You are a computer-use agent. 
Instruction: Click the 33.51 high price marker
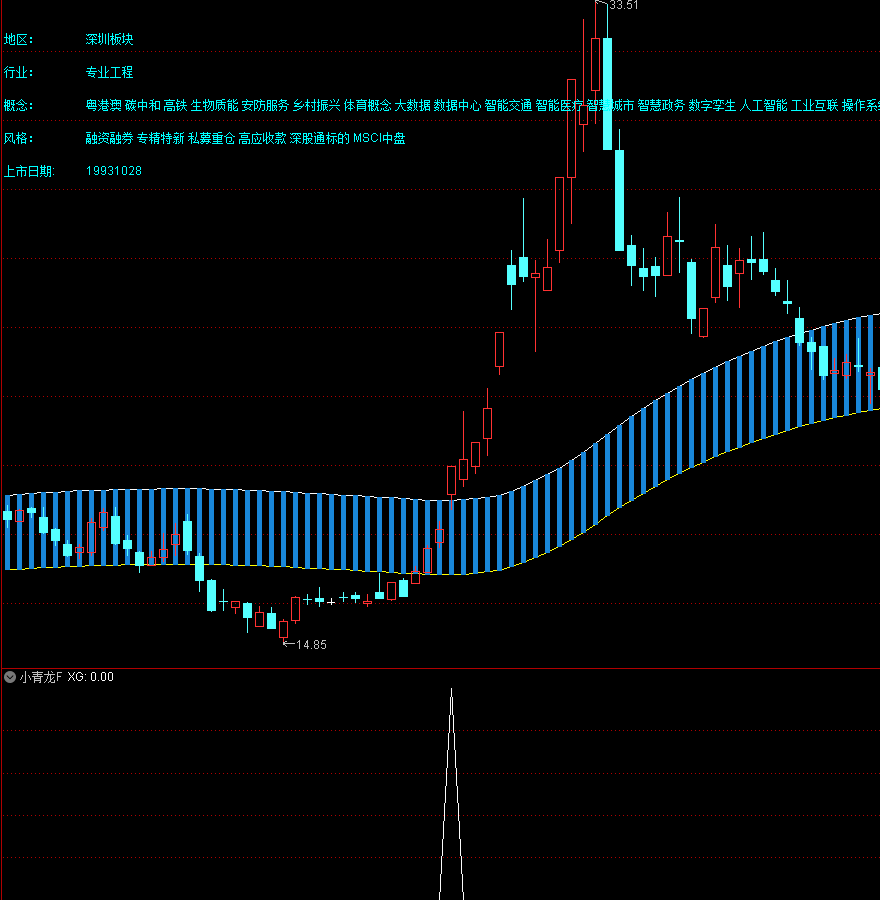point(623,6)
